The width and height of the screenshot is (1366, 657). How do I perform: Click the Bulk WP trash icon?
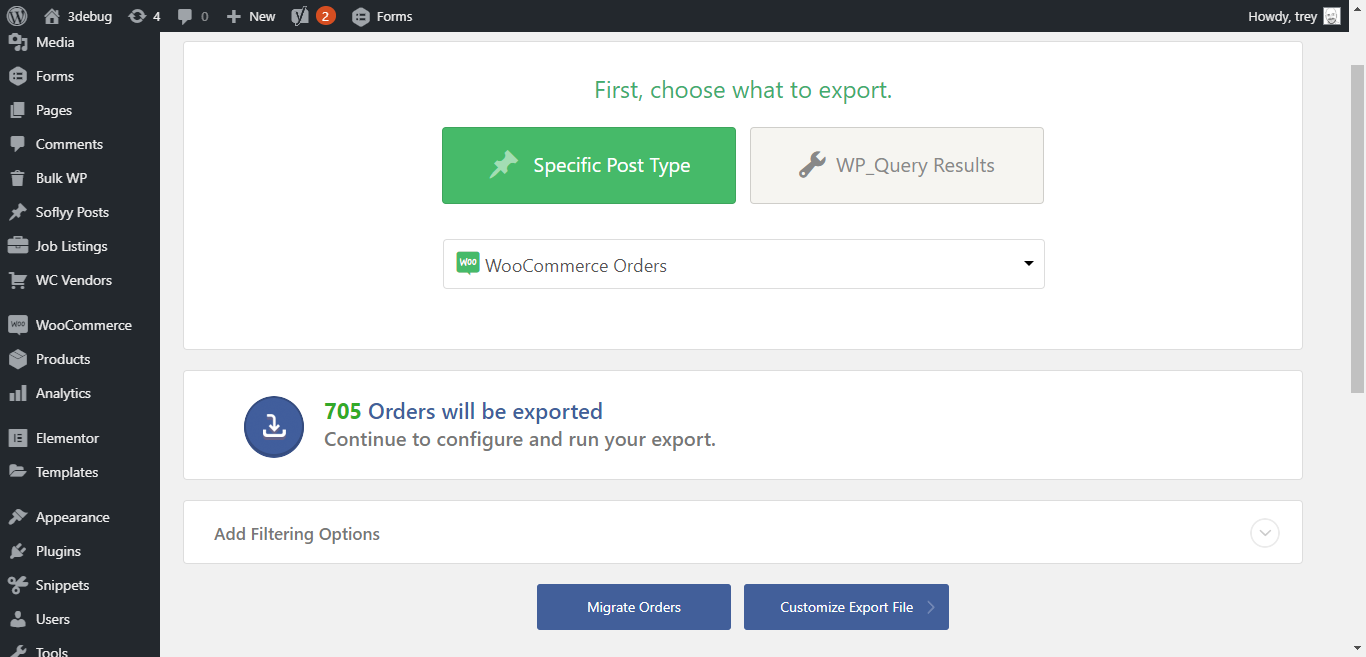17,178
